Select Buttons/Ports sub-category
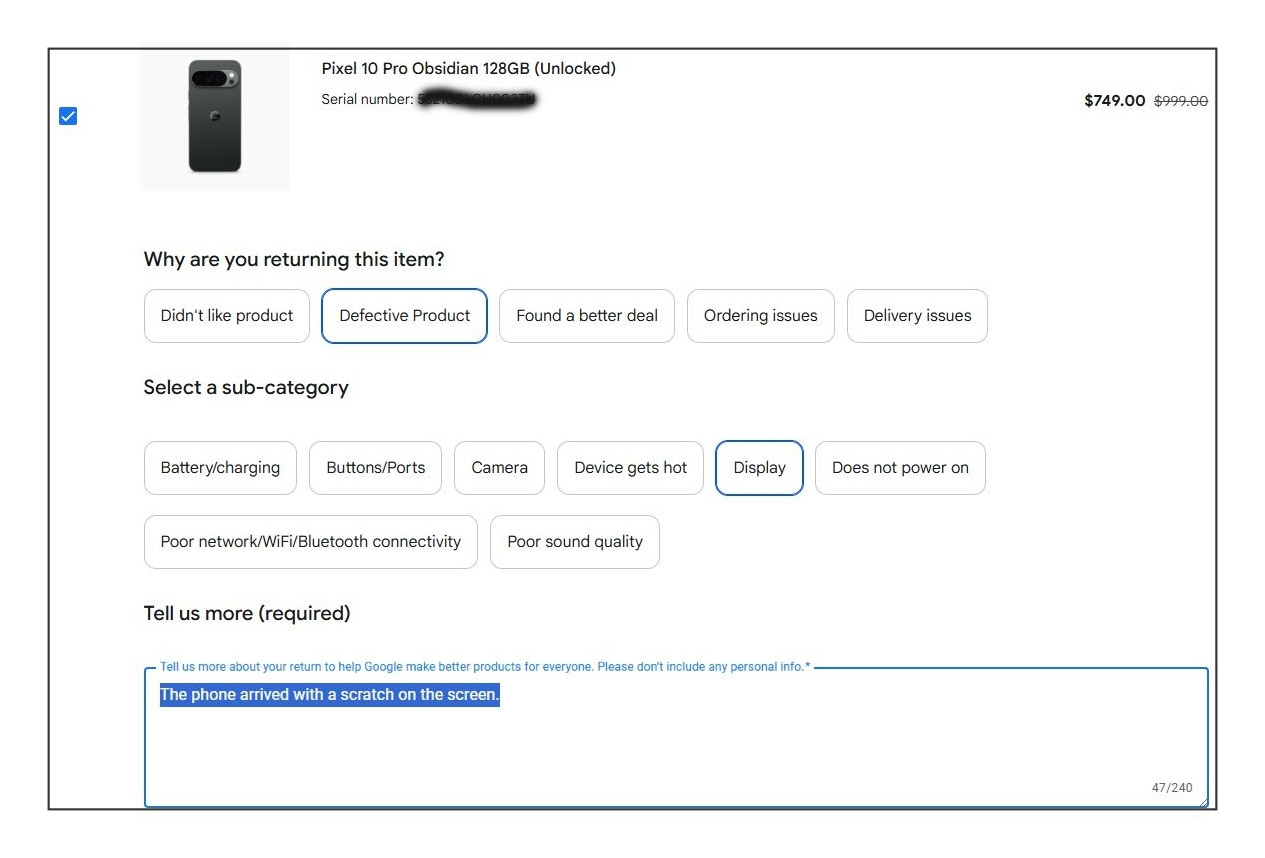Viewport: 1265px width, 858px height. [375, 468]
